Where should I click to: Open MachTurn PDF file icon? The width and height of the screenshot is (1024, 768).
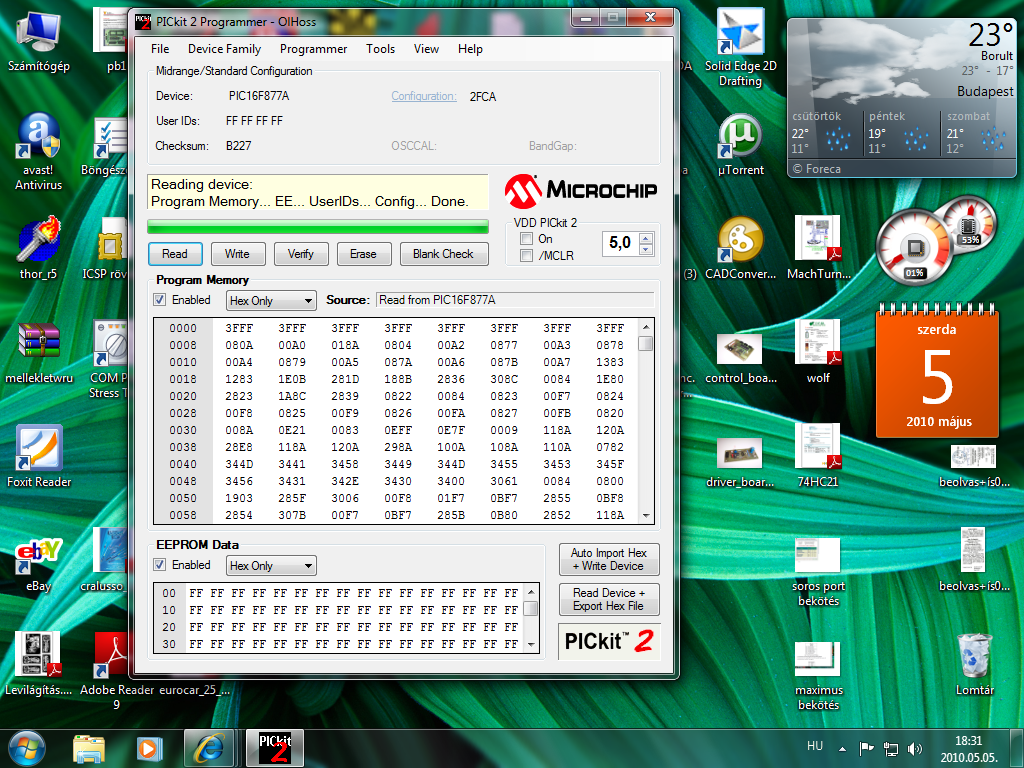click(x=818, y=248)
